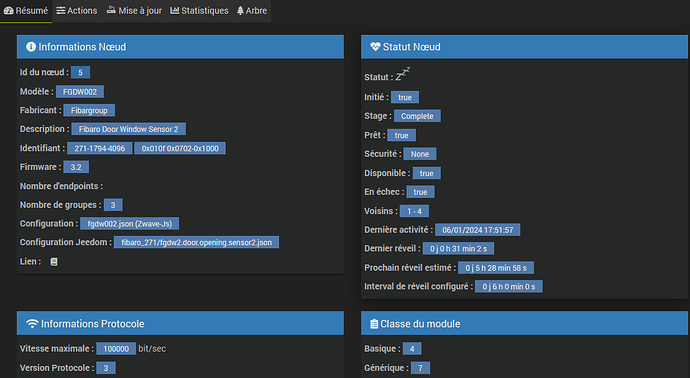Click the heartbeat icon in Statut Nœud header
Viewport: 690px width, 378px height.
(x=375, y=47)
